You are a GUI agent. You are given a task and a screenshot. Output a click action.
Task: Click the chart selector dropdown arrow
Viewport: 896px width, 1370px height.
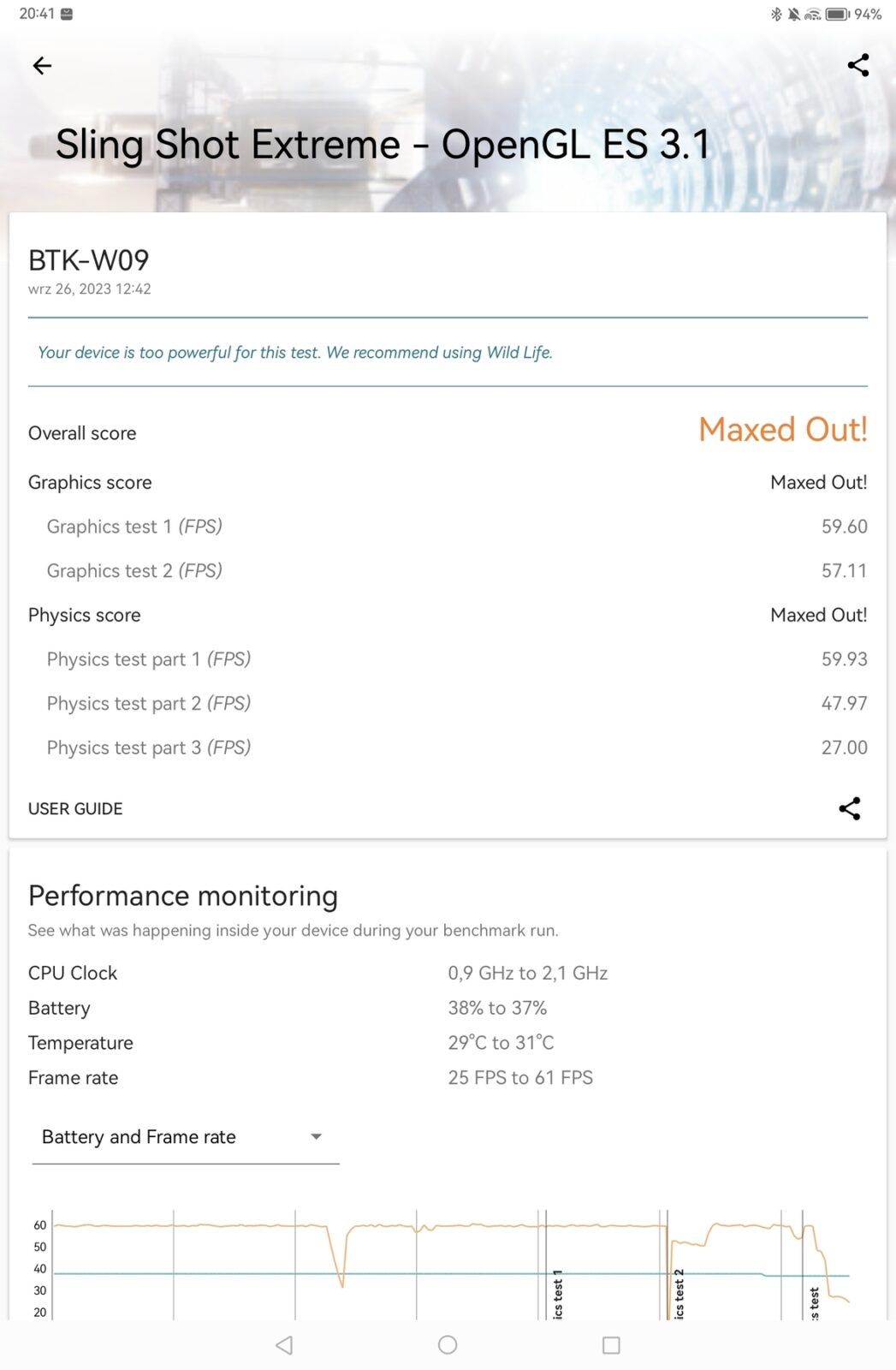316,1137
